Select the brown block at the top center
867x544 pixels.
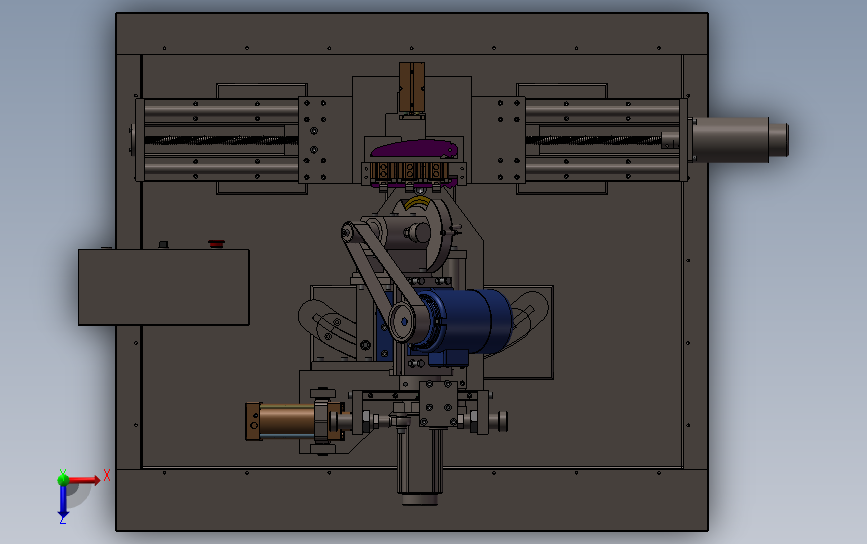(412, 87)
